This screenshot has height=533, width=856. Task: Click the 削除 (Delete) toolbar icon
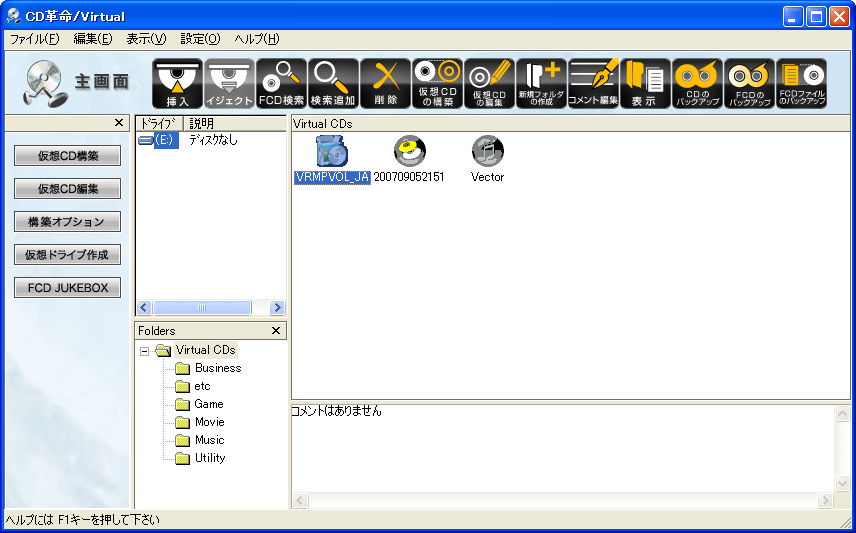coord(385,84)
